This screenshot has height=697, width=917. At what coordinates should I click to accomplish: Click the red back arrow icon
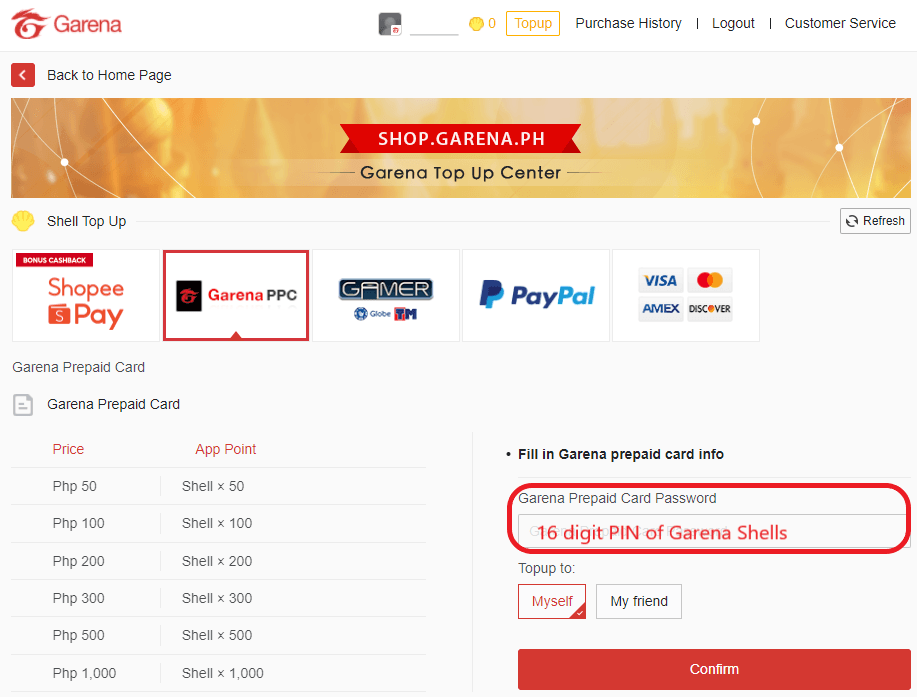click(23, 75)
